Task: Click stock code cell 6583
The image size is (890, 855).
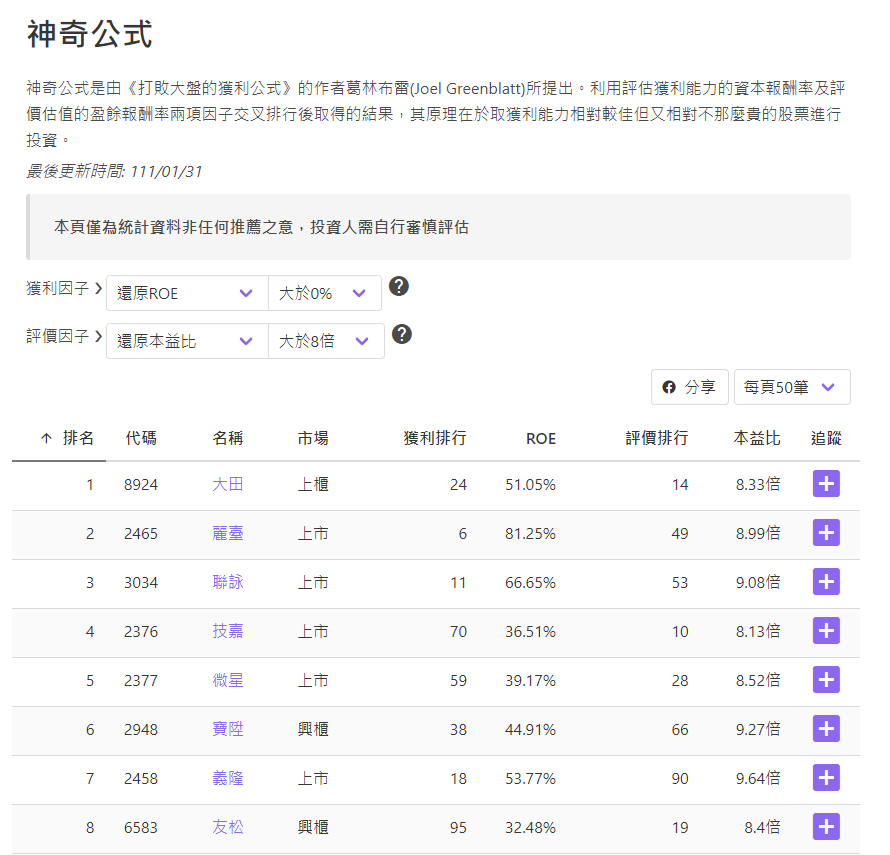Action: point(141,828)
